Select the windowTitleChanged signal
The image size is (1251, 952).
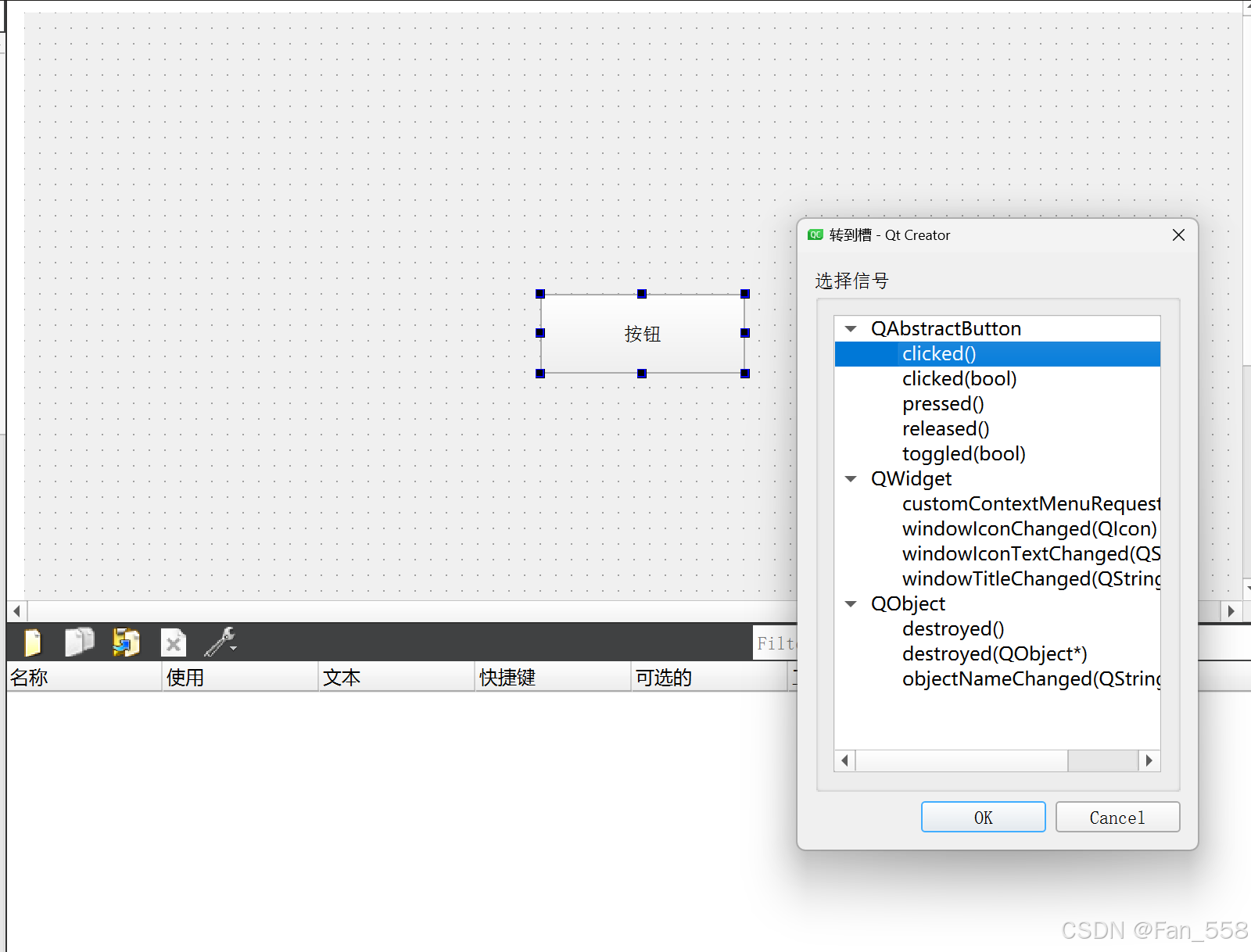tap(998, 579)
